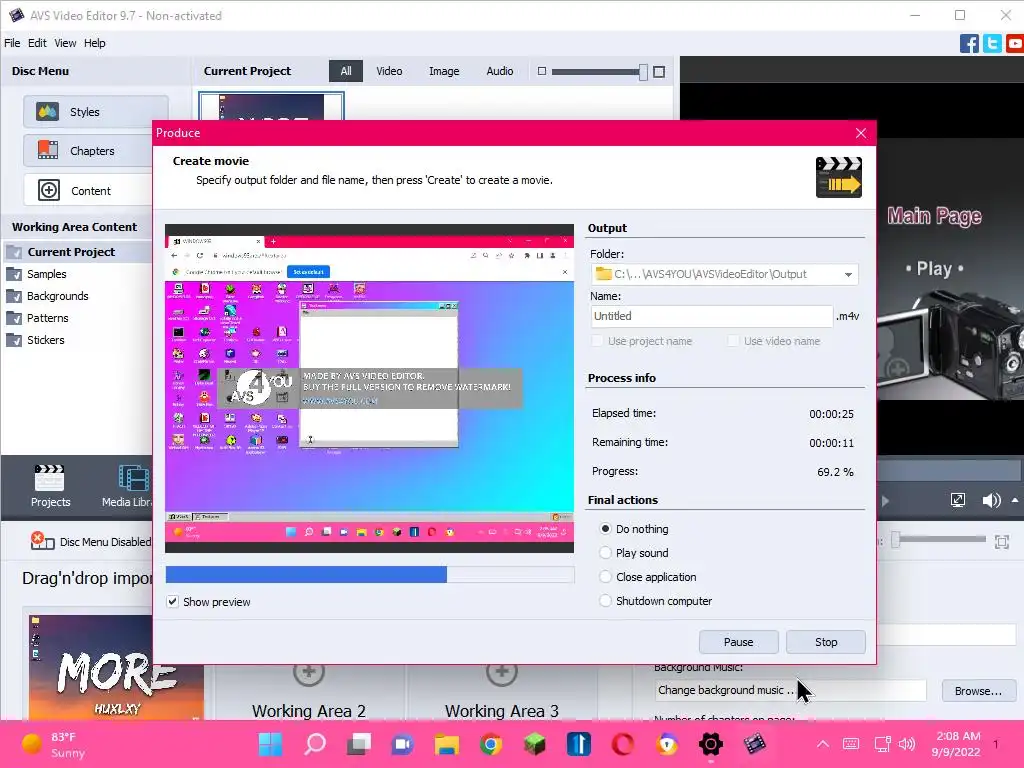Open the AVS Facebook page icon
The width and height of the screenshot is (1024, 768).
click(x=969, y=44)
